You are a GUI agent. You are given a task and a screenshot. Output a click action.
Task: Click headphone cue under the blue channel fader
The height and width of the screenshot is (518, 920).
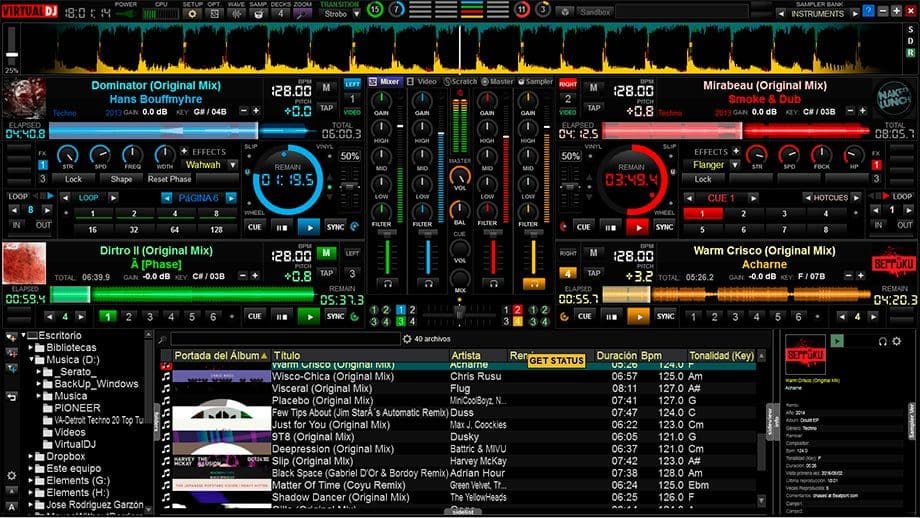point(428,283)
